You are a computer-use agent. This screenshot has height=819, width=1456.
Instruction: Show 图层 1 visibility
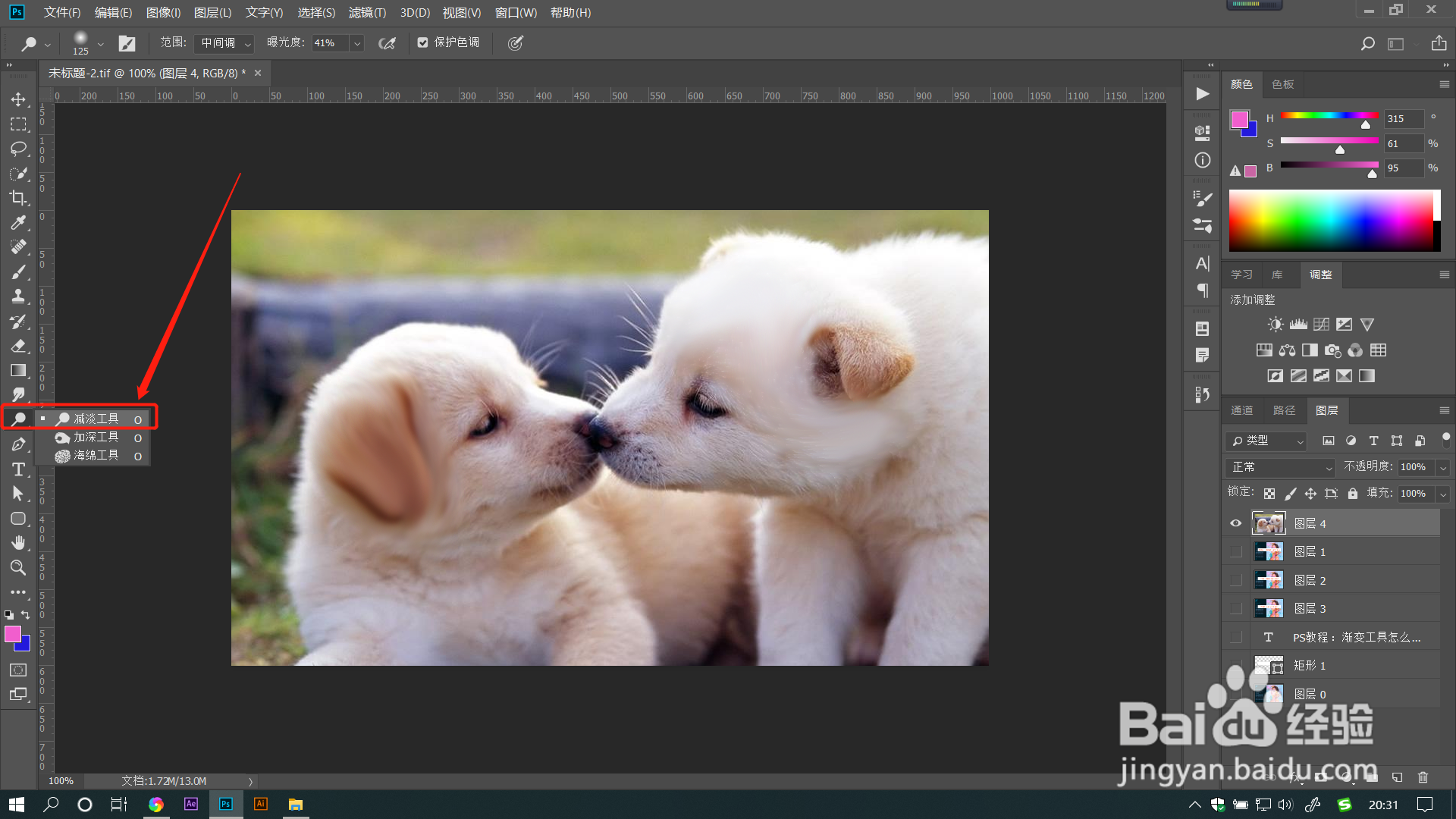(x=1235, y=551)
